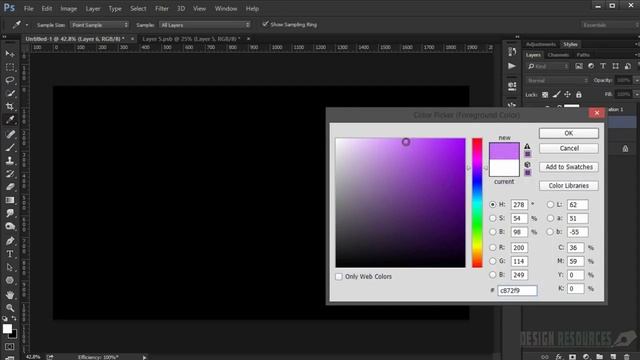Select the Lasso tool
The image size is (640, 360).
tap(10, 80)
